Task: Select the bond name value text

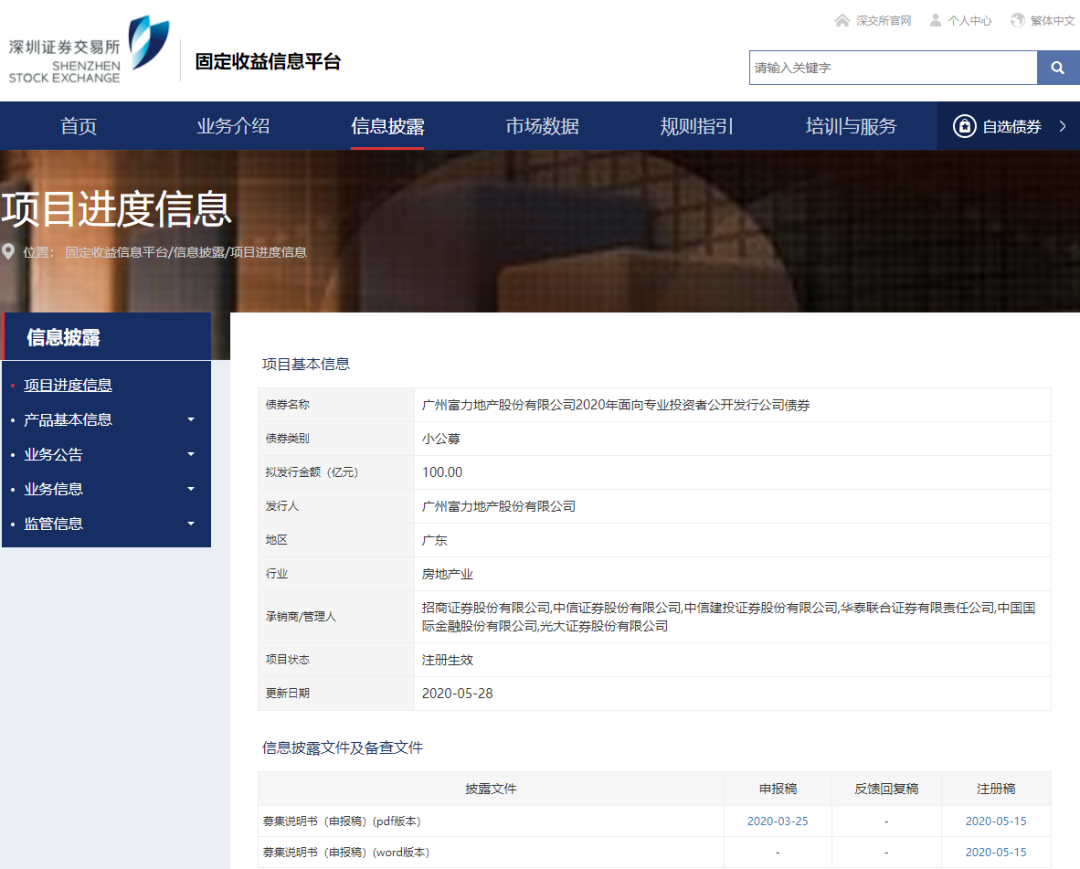Action: 616,405
